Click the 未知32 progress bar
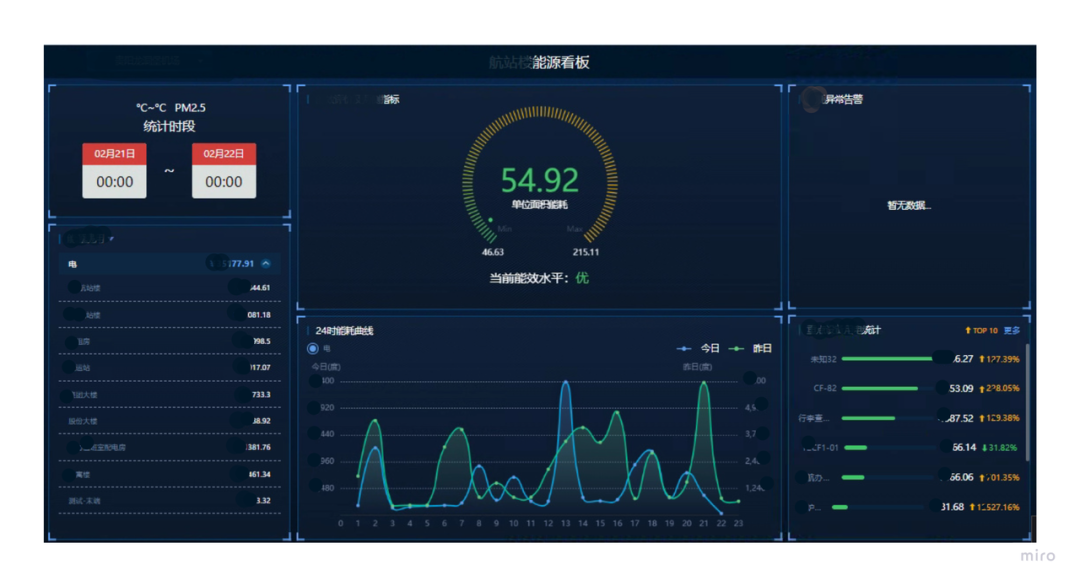1080x586 pixels. coord(887,359)
